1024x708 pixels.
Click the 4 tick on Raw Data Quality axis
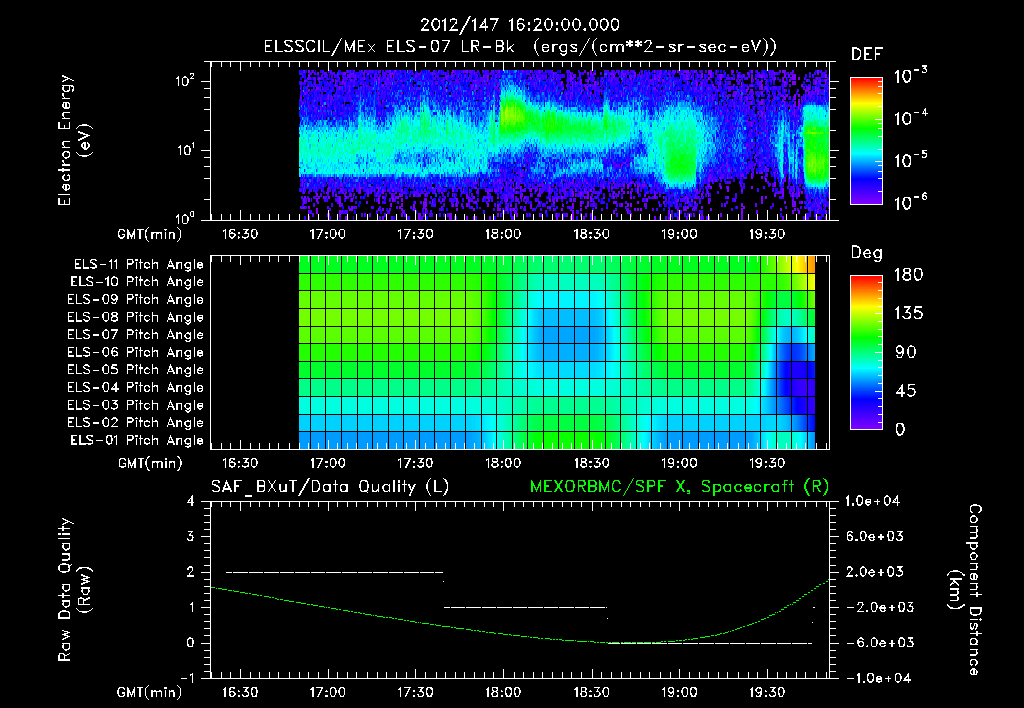tap(190, 501)
